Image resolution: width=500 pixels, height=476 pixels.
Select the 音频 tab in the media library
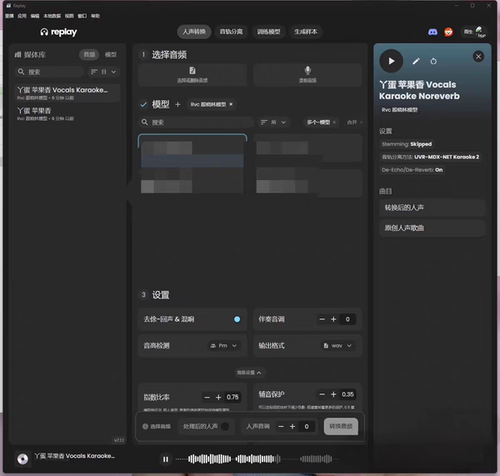[89, 54]
